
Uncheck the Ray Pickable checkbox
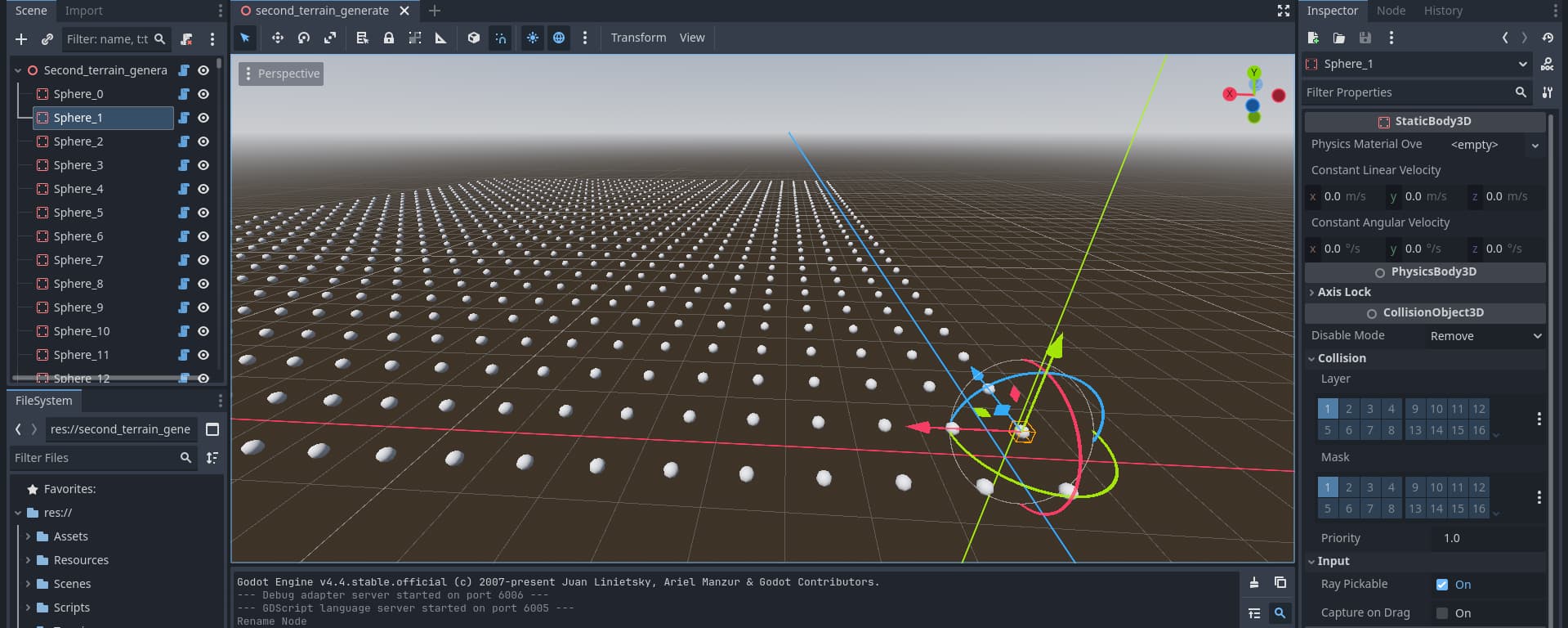point(1442,585)
